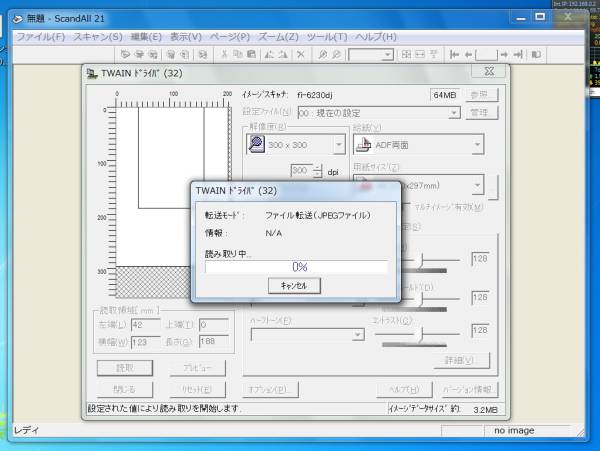This screenshot has width=600, height=451.
Task: Go to previous page with toolbar arrow
Action: click(468, 55)
